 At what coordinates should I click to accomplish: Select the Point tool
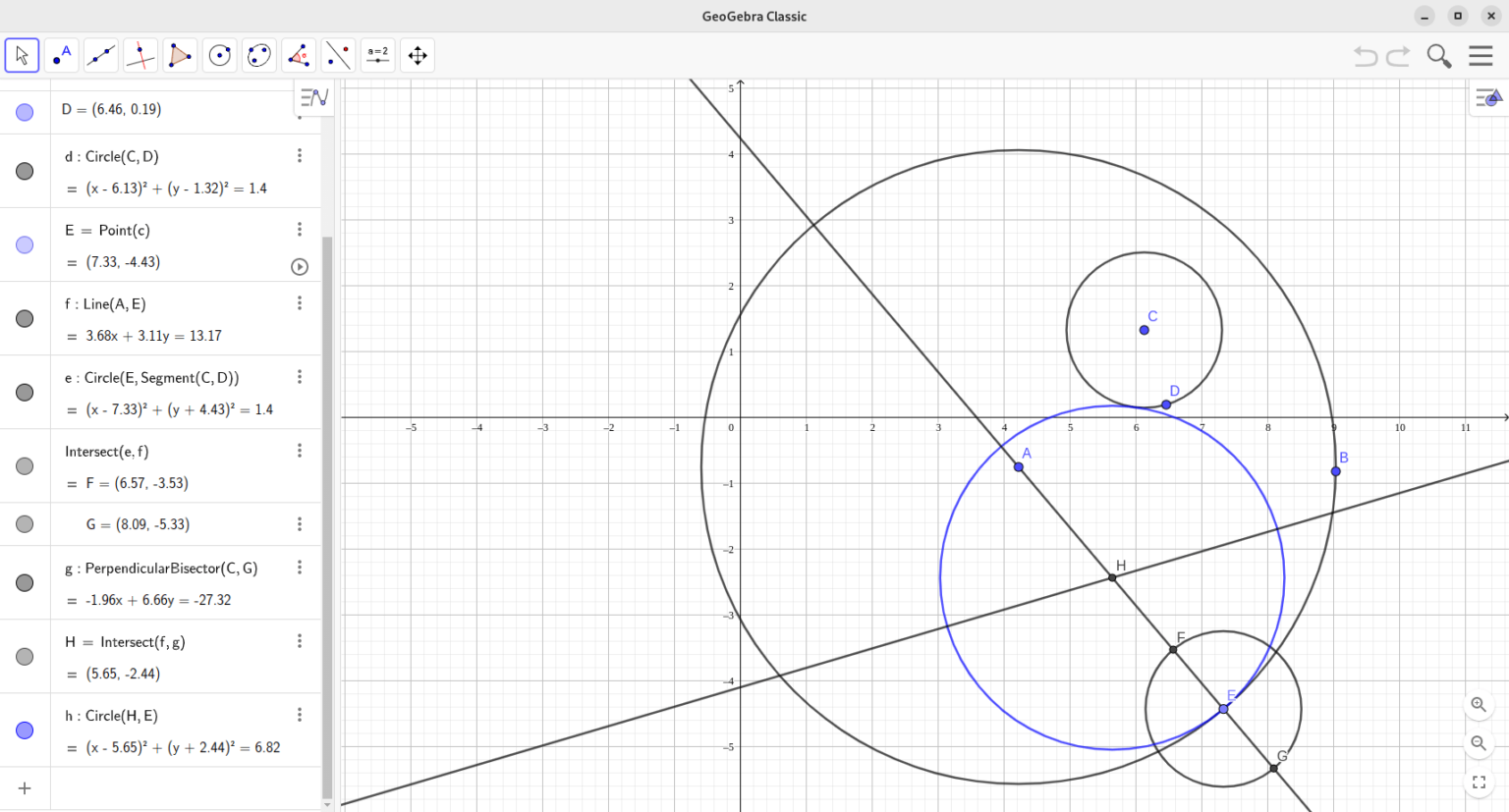pos(61,55)
